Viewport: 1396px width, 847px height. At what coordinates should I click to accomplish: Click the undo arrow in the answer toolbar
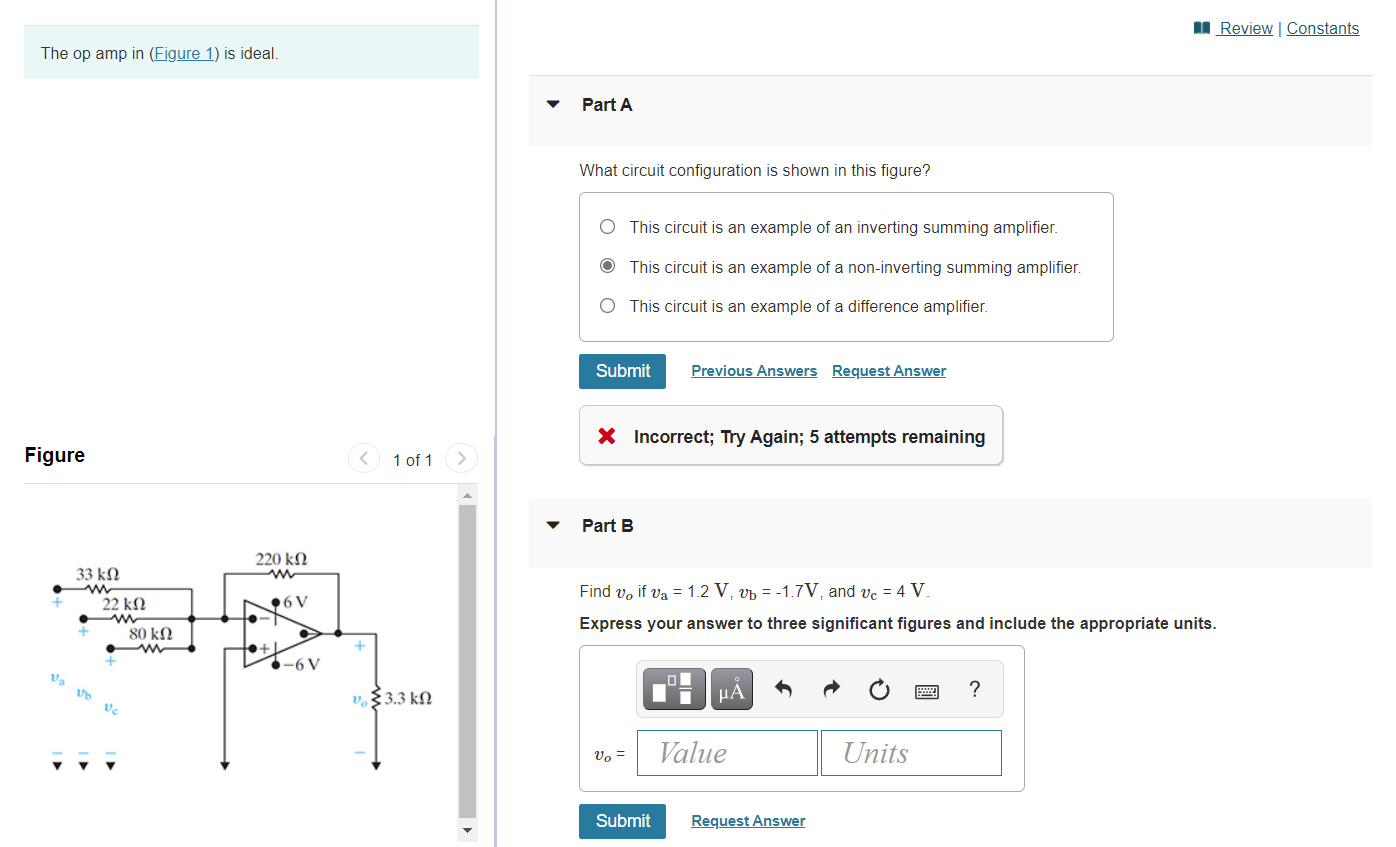783,688
